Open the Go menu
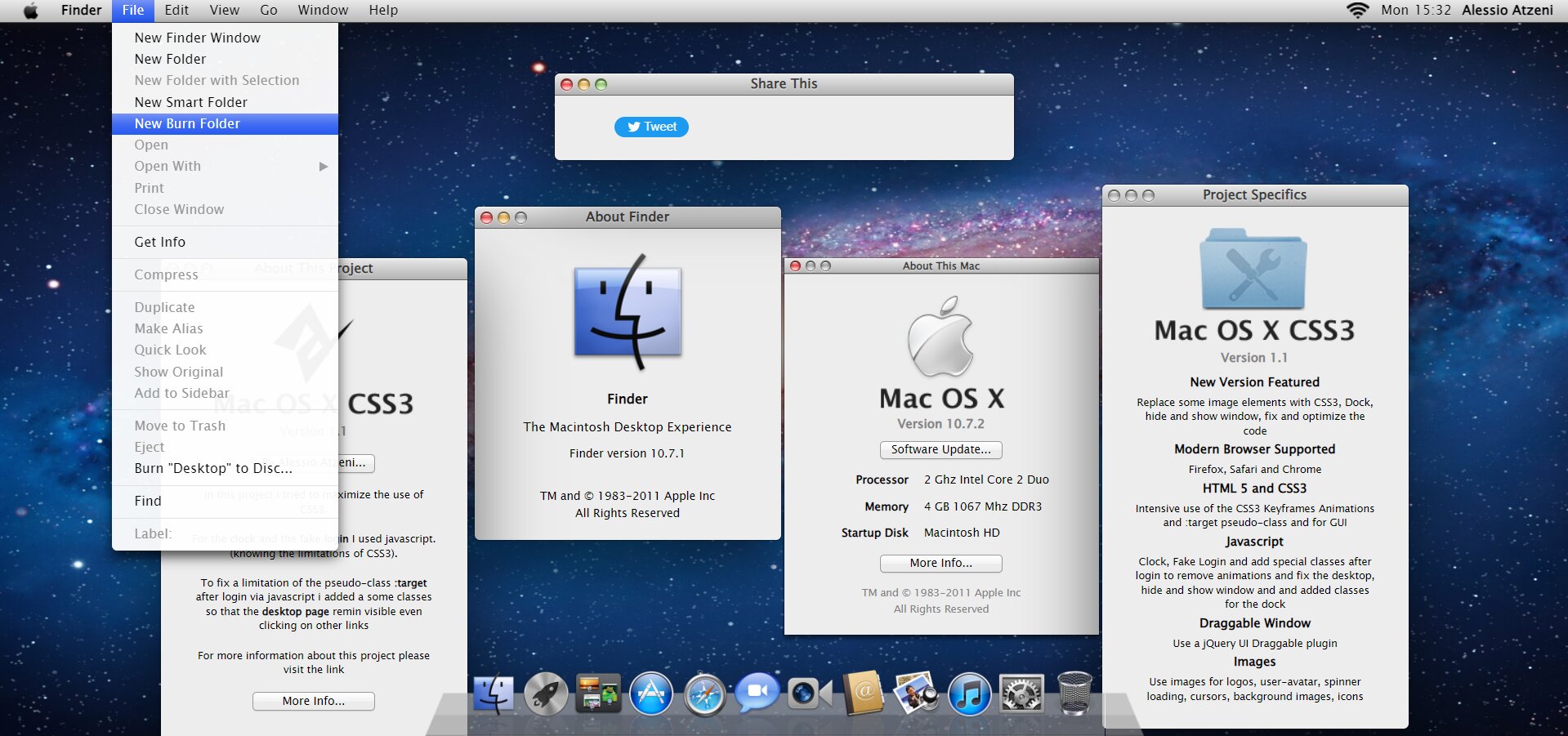This screenshot has width=1568, height=736. pos(269,11)
